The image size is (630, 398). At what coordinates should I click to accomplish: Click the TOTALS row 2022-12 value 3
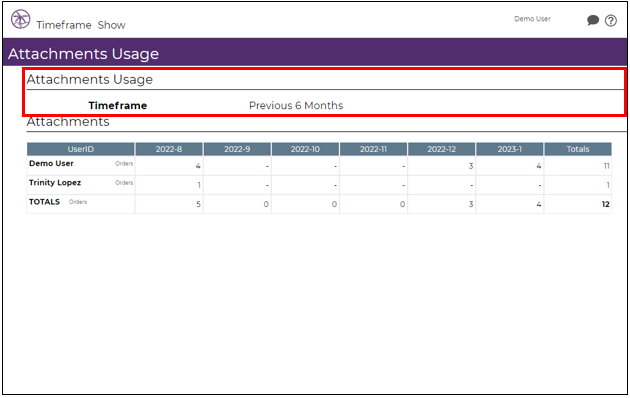coord(471,204)
